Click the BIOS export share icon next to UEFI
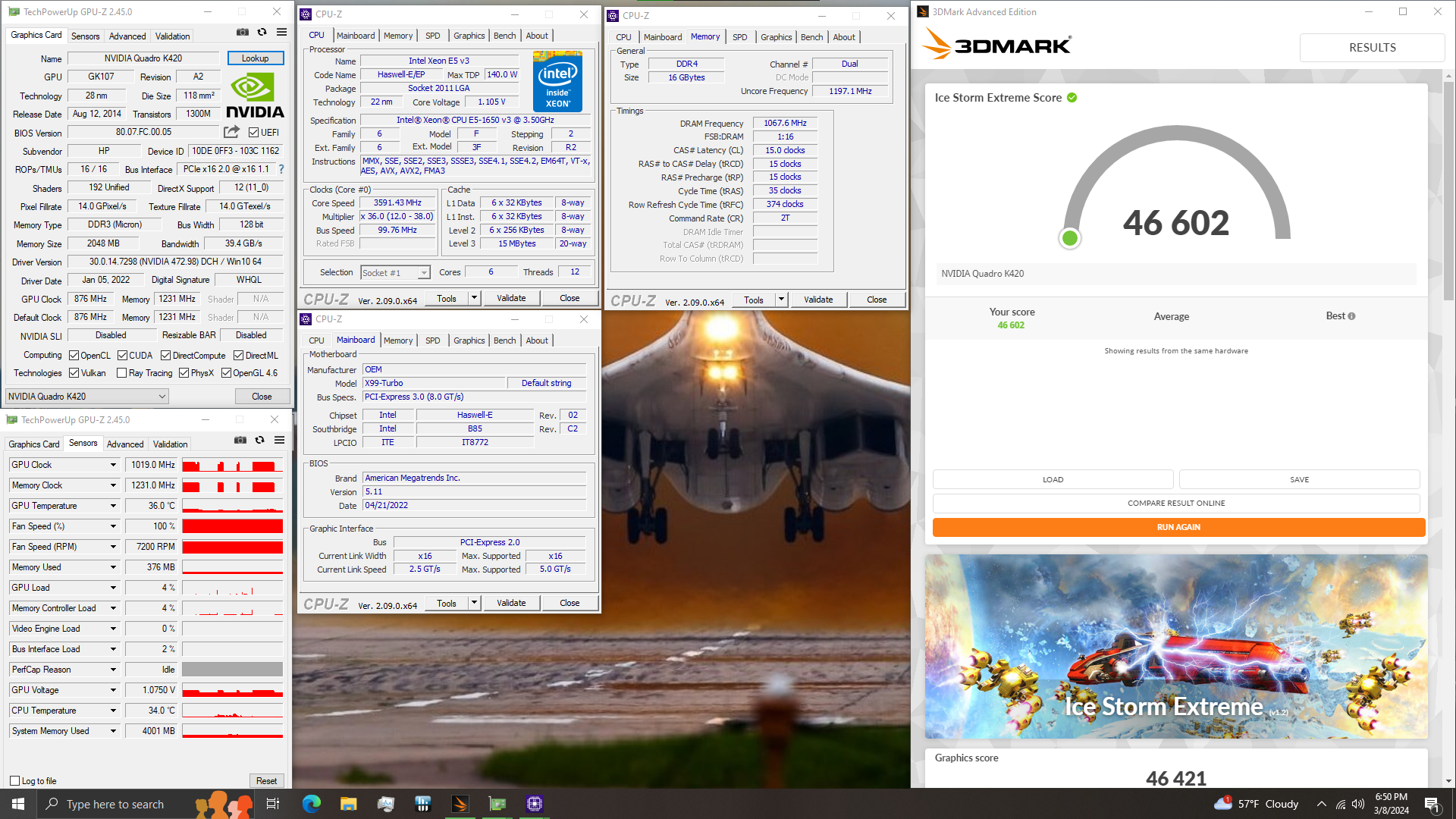 tap(232, 132)
